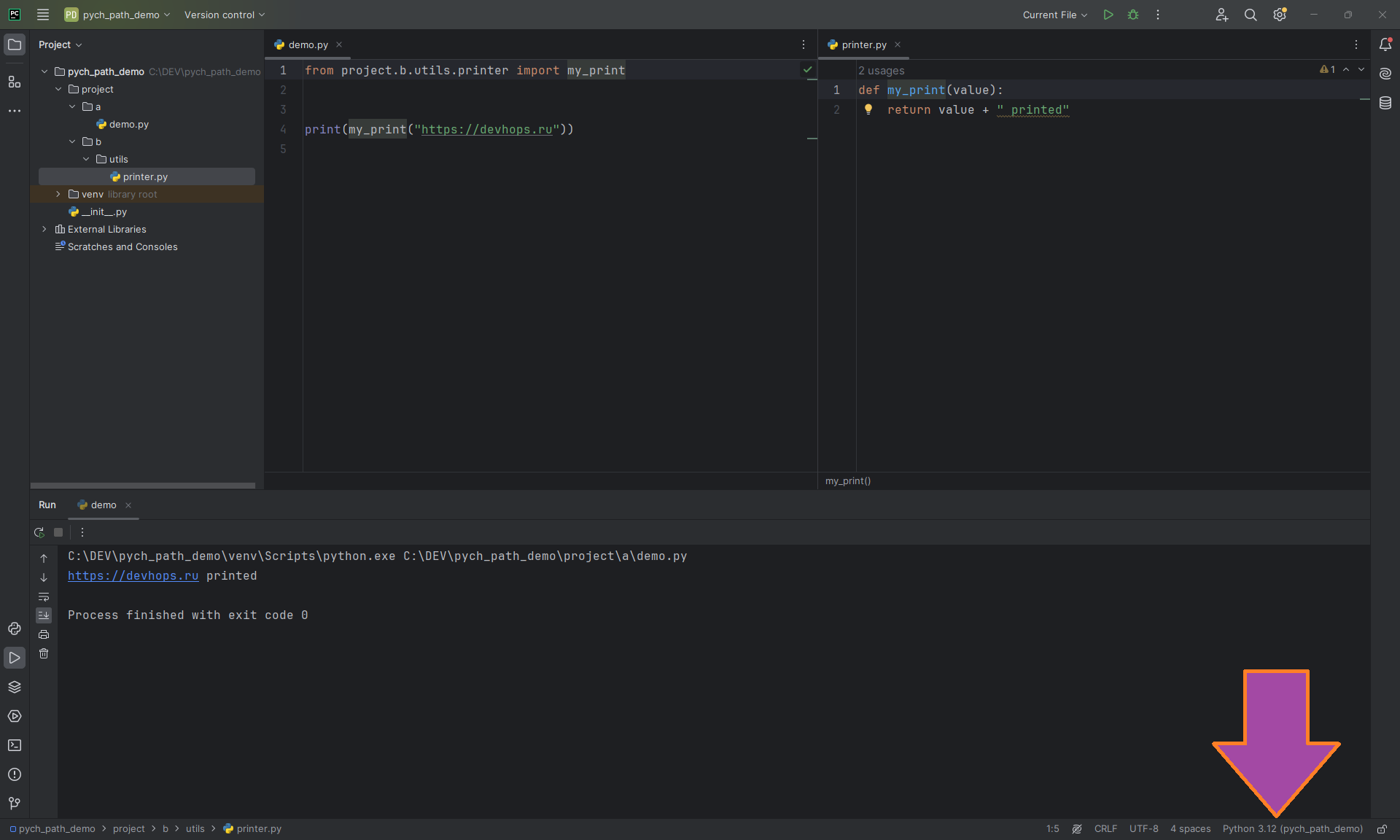Change Python 3.12 interpreter in status bar
Screen dimensions: 1400x840
click(x=1292, y=829)
